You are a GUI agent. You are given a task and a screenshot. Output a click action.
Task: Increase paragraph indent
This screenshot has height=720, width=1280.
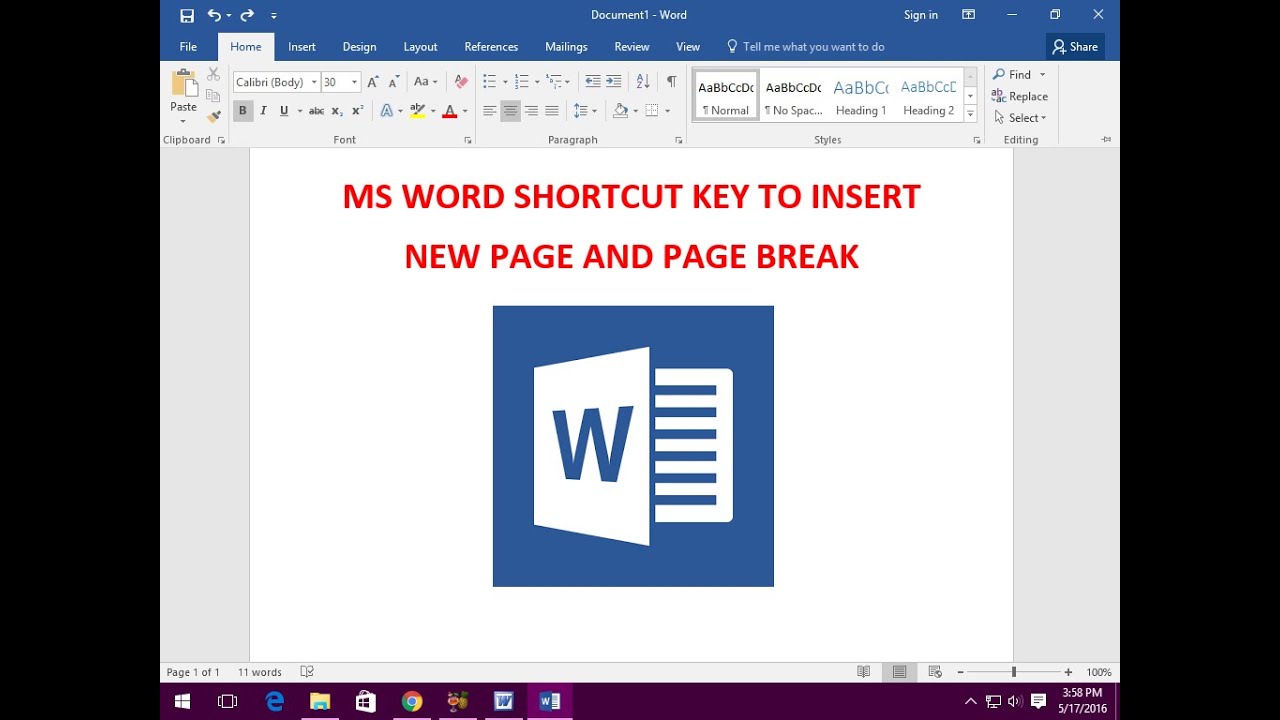[613, 82]
